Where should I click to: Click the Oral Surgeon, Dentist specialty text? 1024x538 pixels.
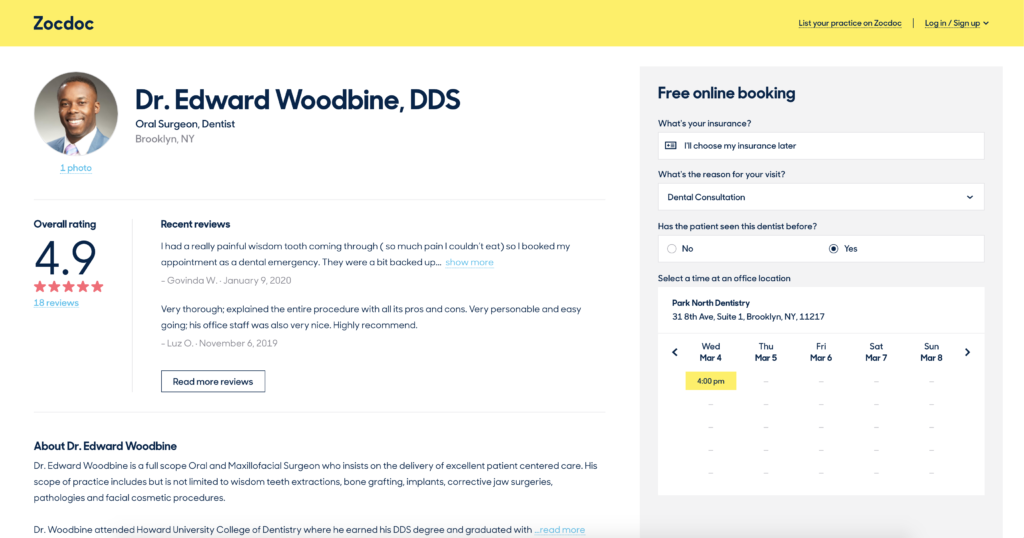(185, 124)
